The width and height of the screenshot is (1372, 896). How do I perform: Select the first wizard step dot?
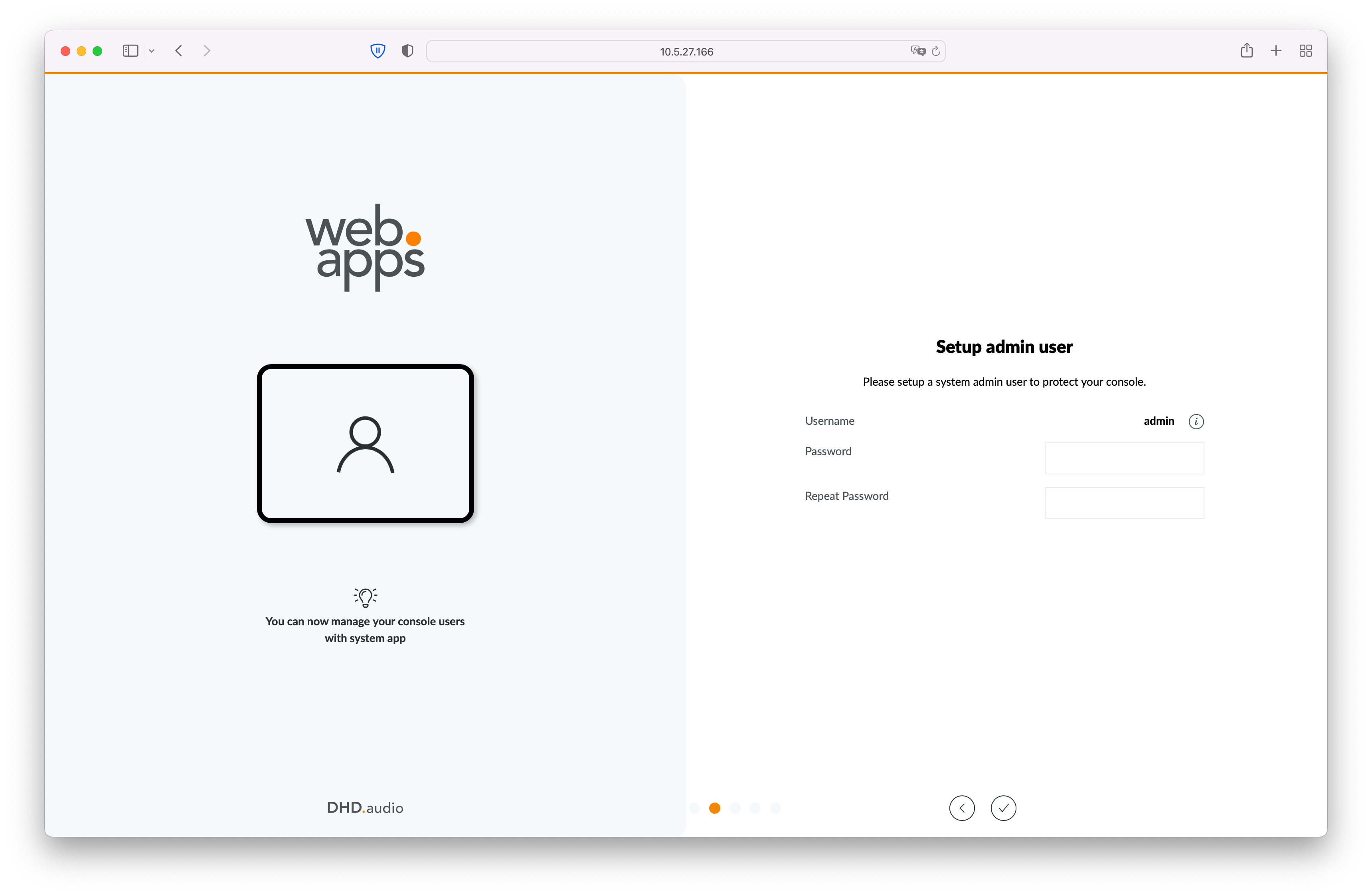(x=694, y=808)
